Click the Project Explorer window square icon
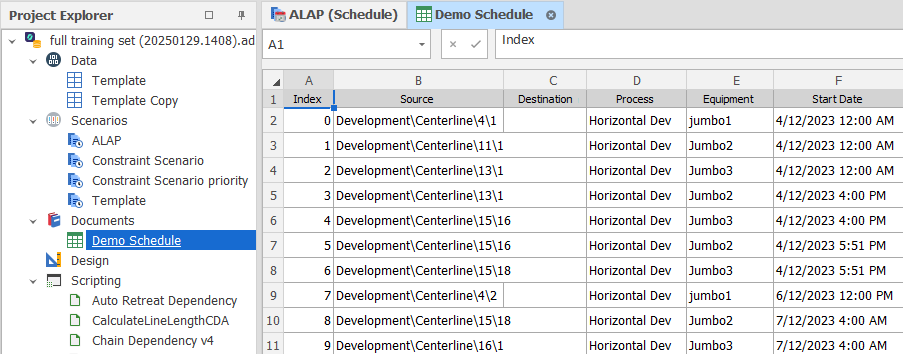Viewport: 904px width, 361px height. point(209,15)
